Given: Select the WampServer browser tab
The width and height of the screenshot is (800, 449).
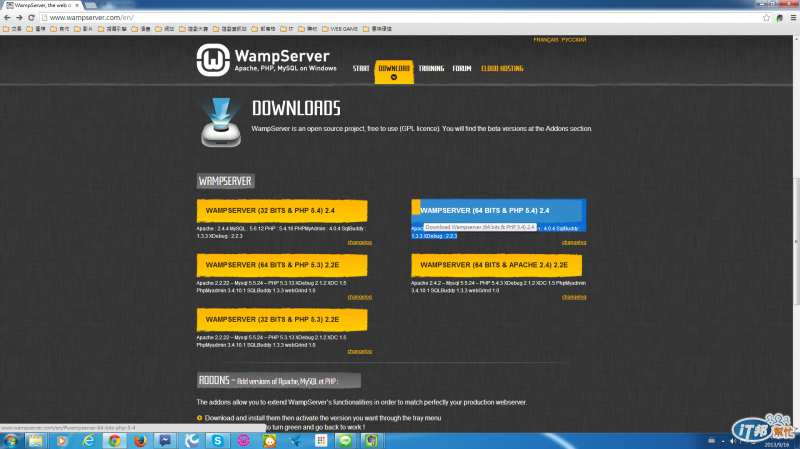Looking at the screenshot, I should pos(43,5).
